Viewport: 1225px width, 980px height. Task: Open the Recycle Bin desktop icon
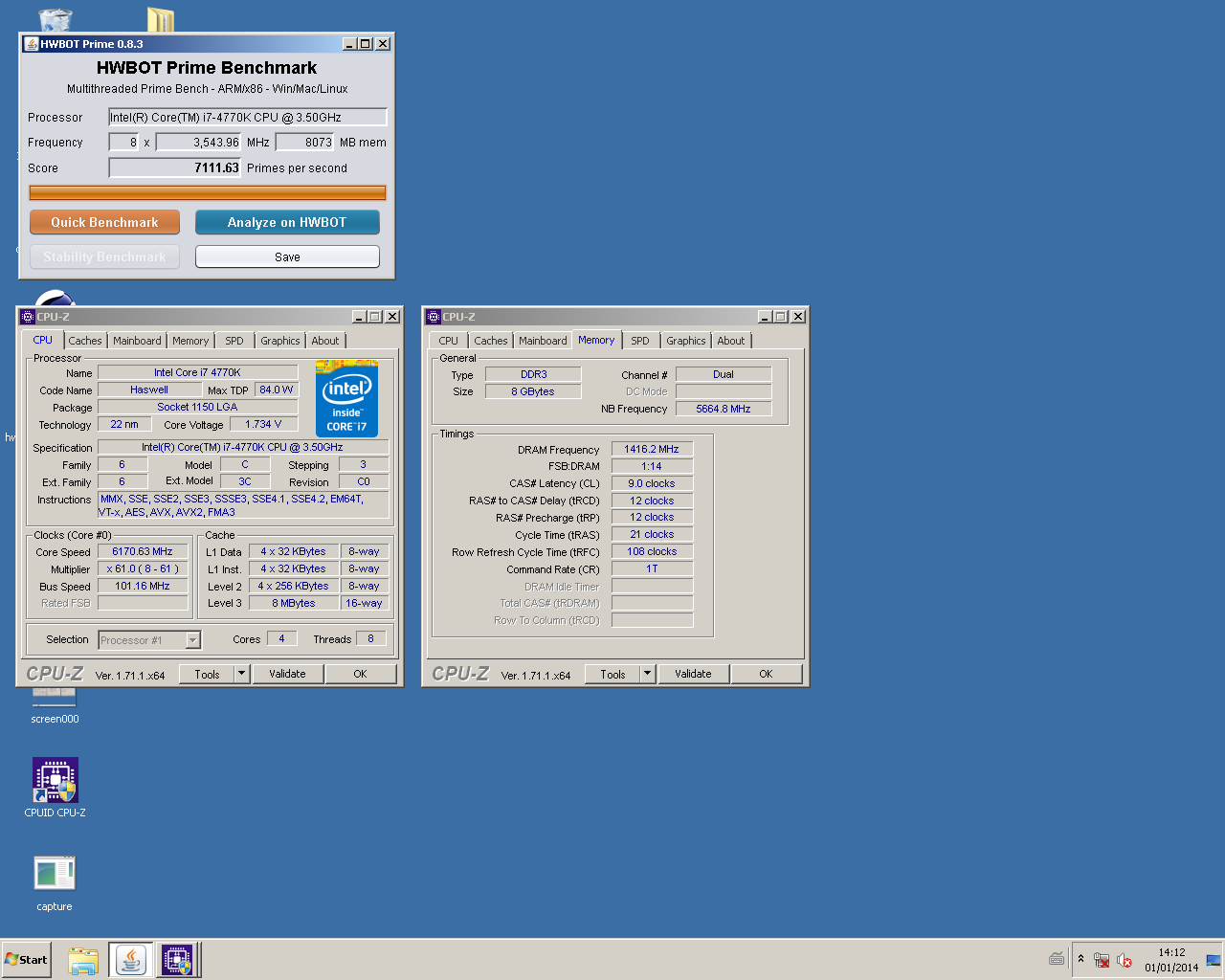tap(56, 19)
